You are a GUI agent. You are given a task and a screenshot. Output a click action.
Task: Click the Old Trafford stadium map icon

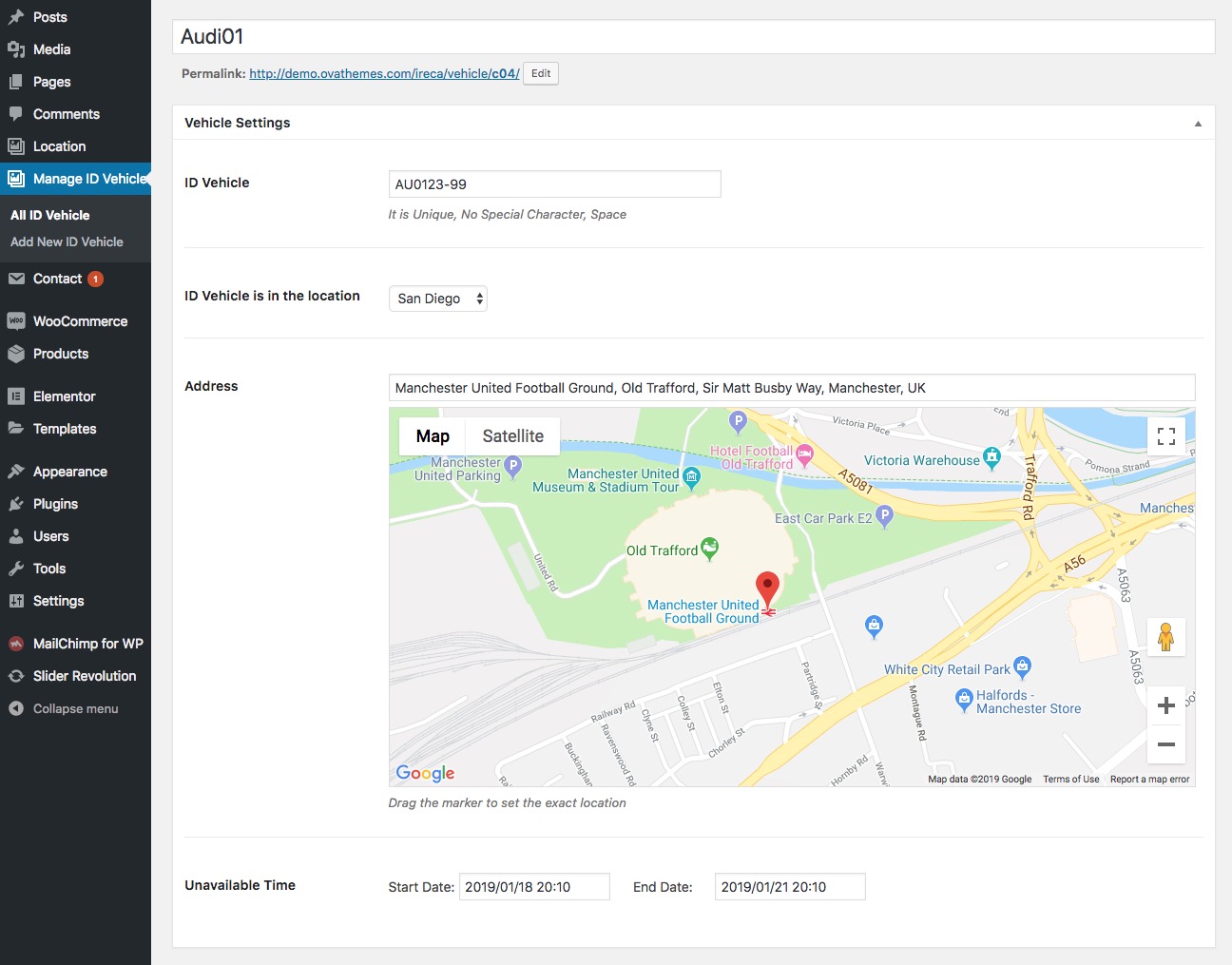(710, 549)
